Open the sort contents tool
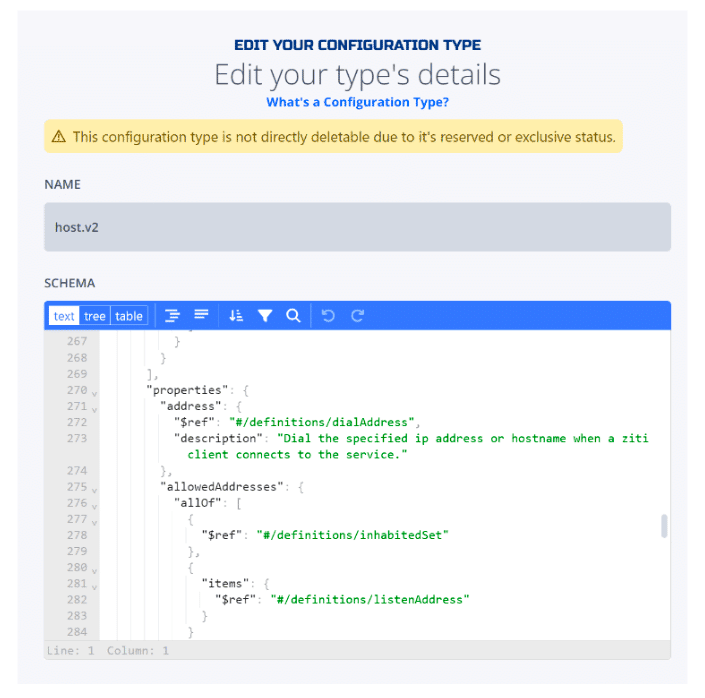Viewport: 705px width, 698px height. click(236, 316)
